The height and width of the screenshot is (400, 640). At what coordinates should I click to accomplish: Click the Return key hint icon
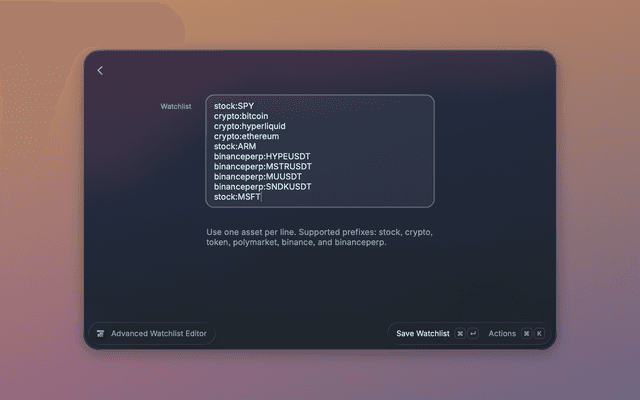[473, 333]
